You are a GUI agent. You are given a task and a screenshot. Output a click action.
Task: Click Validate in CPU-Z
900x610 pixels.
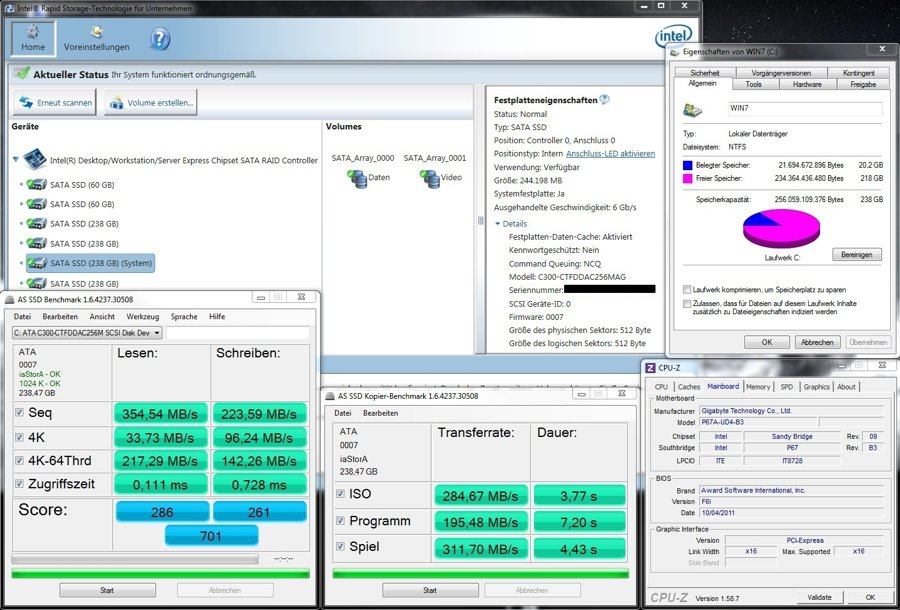pos(819,597)
